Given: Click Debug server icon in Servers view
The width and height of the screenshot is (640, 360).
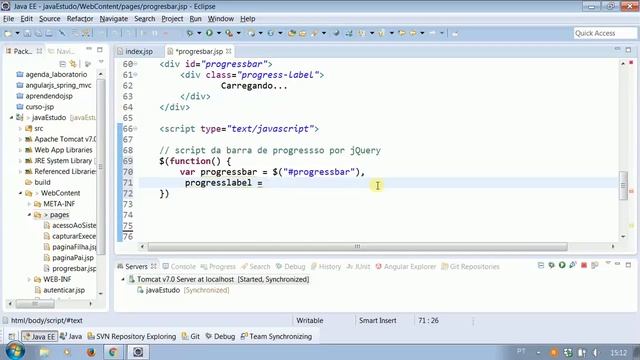Looking at the screenshot, I should (x=551, y=265).
